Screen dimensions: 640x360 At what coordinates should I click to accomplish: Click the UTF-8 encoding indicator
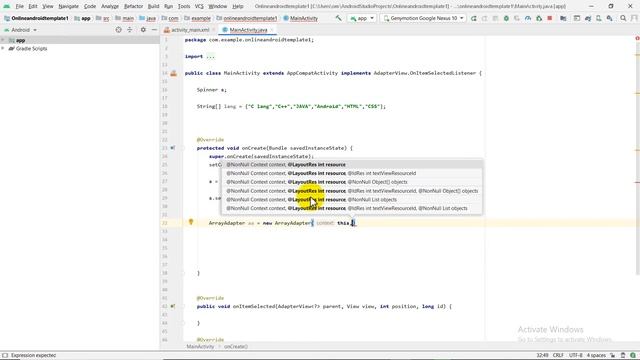576,355
